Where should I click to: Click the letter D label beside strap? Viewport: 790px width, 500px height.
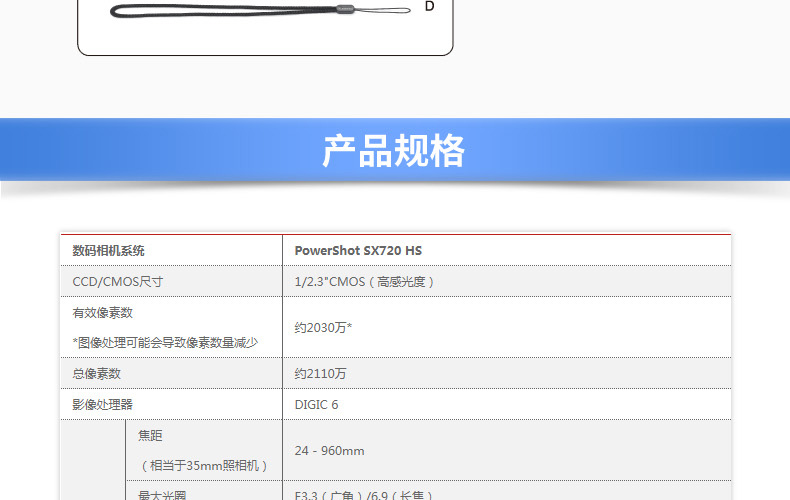pyautogui.click(x=429, y=6)
